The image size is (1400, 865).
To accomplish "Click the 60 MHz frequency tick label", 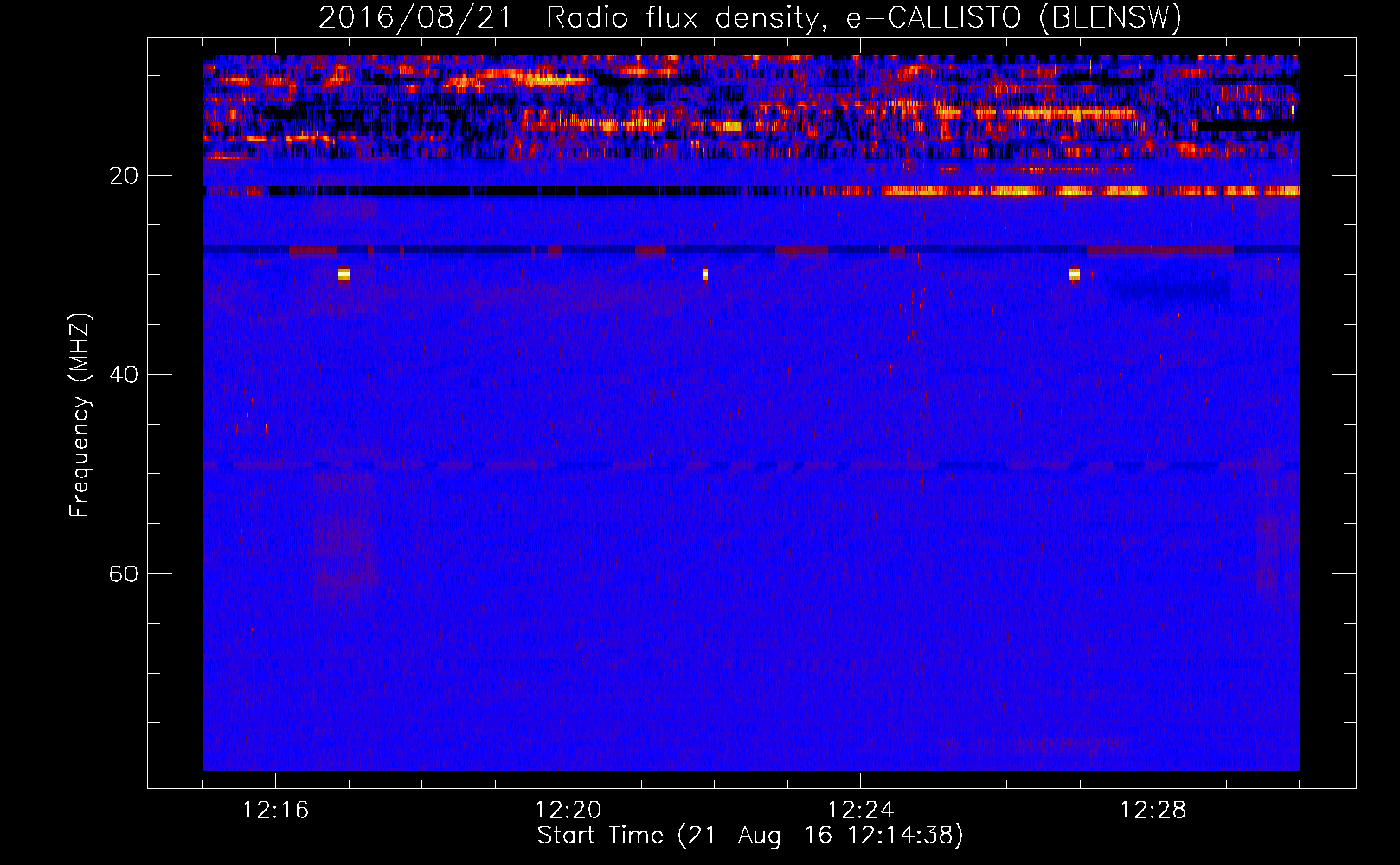I will [124, 573].
